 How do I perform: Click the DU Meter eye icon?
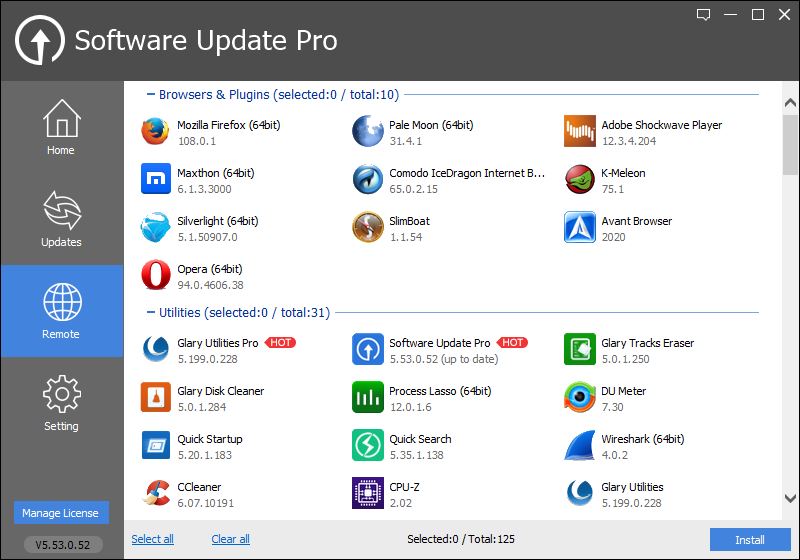point(580,397)
